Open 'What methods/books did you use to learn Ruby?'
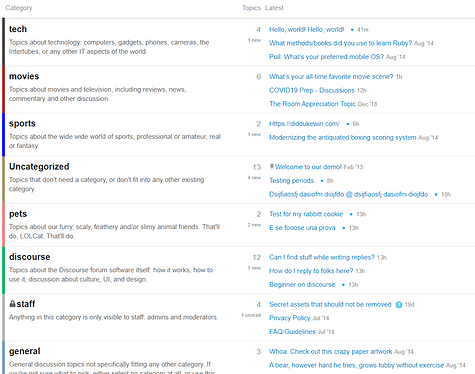Image resolution: width=475 pixels, height=374 pixels. (x=340, y=43)
